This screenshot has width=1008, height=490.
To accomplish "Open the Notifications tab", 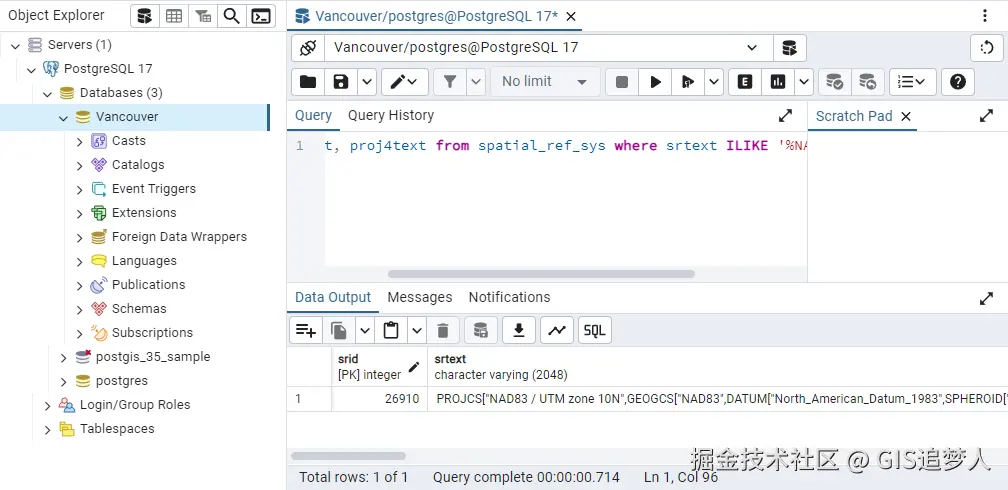I will point(509,298).
